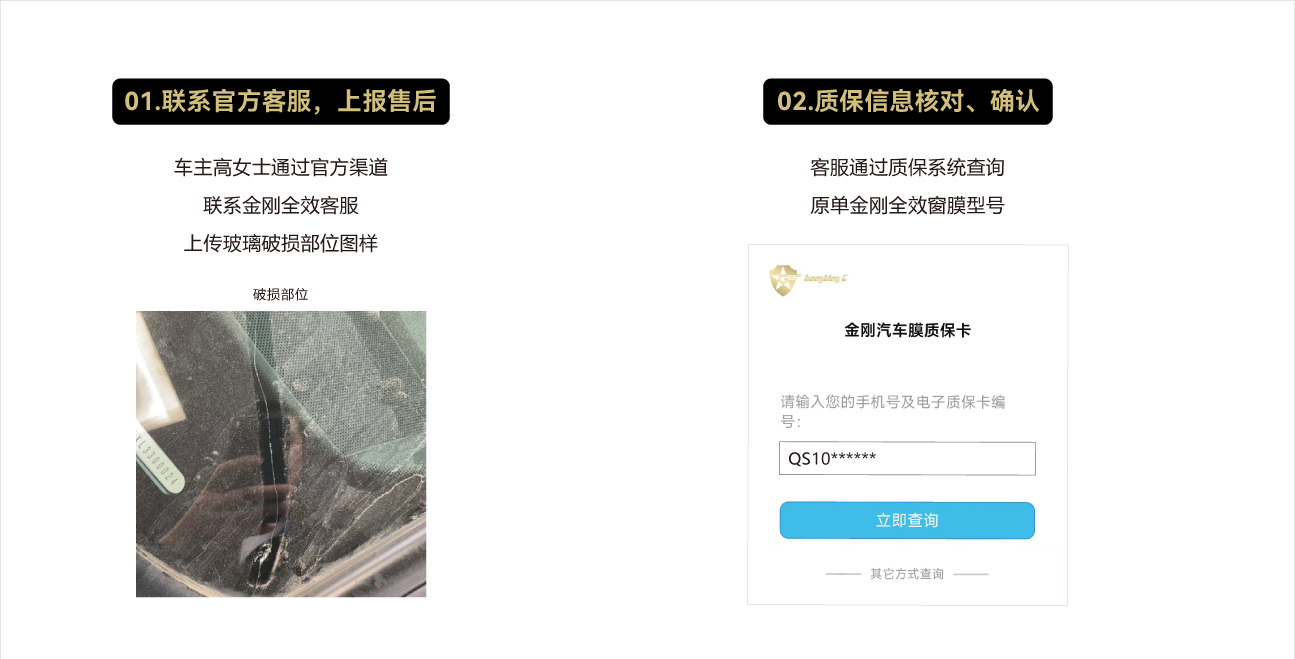Select the 01.联系官方客服，上报售后 heading badge
Image resolution: width=1295 pixels, height=659 pixels.
pyautogui.click(x=281, y=102)
